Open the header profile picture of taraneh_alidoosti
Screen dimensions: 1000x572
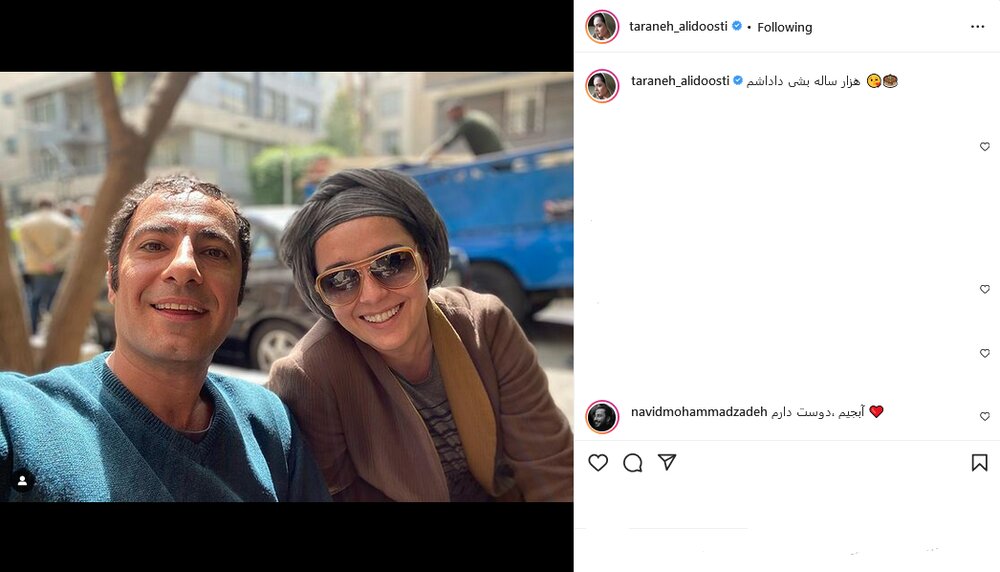point(602,27)
